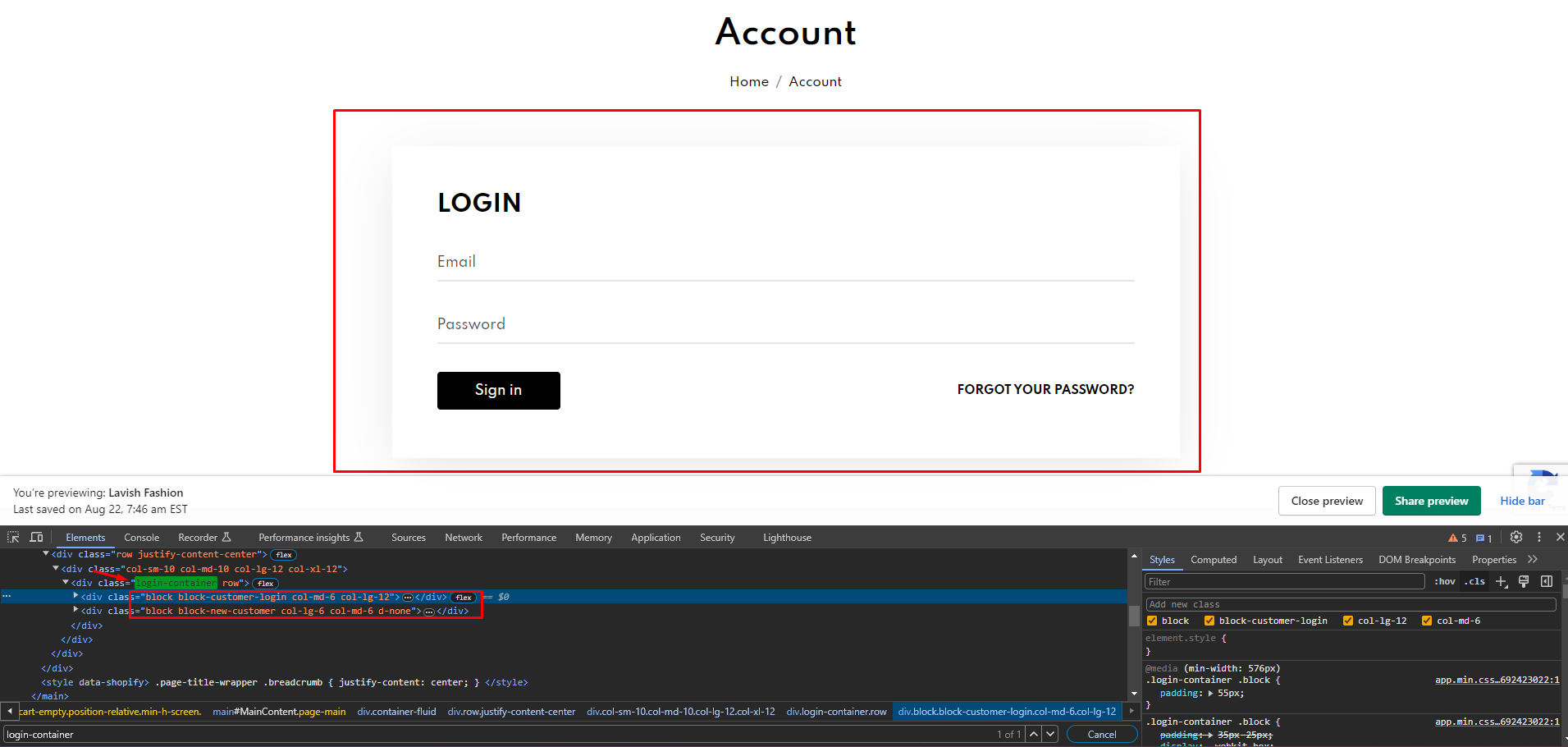
Task: Open the Application tab
Action: click(x=656, y=538)
